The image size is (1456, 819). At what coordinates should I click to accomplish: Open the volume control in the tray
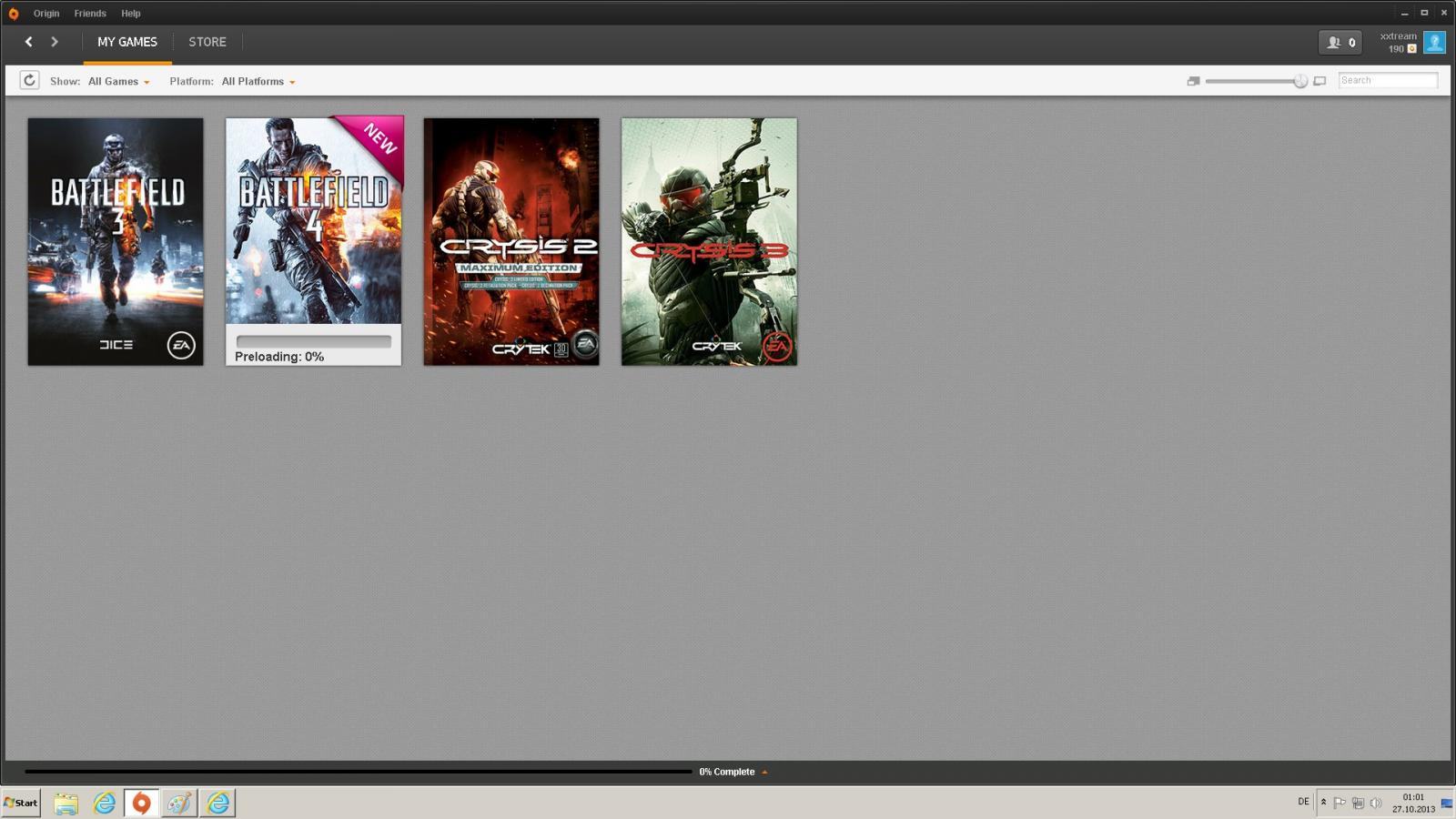click(1376, 803)
